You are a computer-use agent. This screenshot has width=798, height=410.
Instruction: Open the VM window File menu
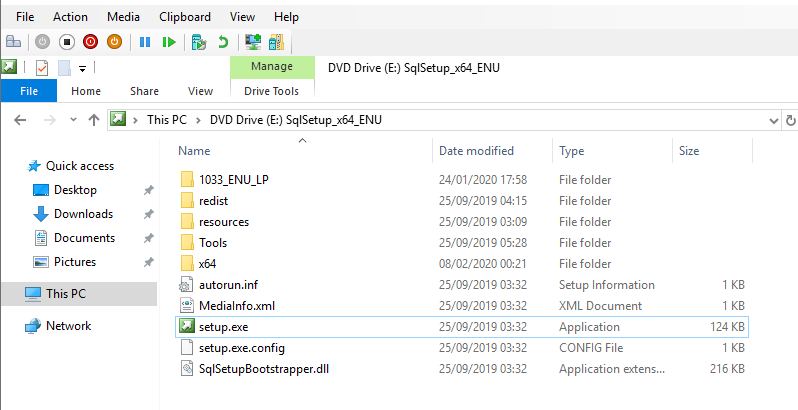[25, 17]
